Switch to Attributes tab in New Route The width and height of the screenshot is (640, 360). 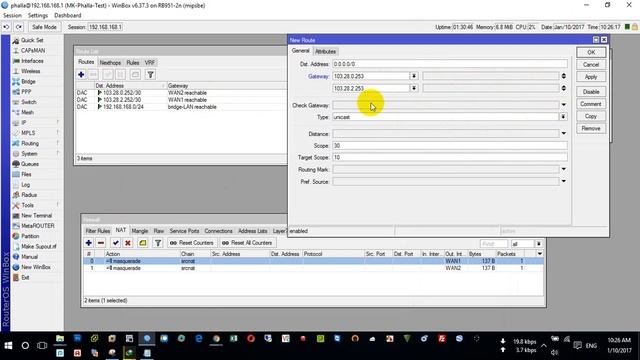click(325, 51)
